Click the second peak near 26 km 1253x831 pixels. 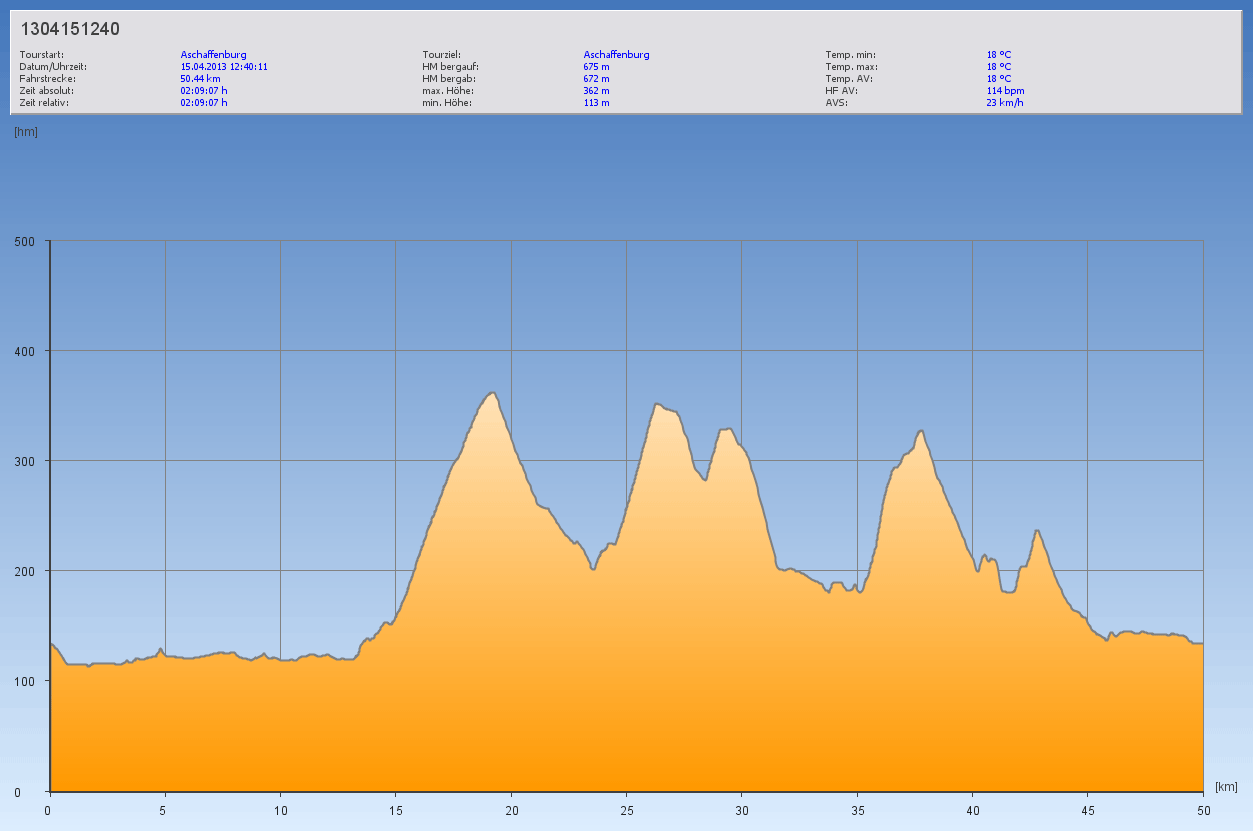tap(656, 404)
